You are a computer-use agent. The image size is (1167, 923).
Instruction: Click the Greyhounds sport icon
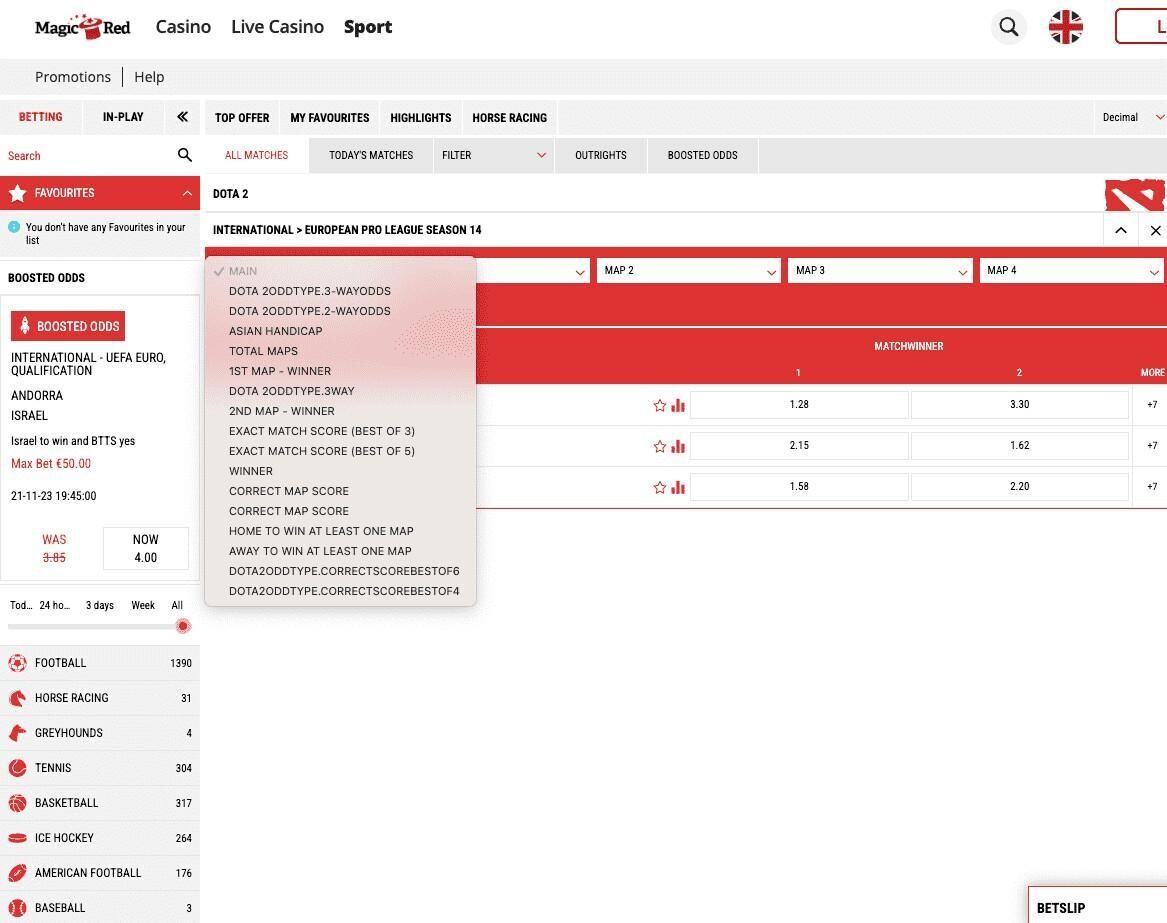(x=18, y=732)
